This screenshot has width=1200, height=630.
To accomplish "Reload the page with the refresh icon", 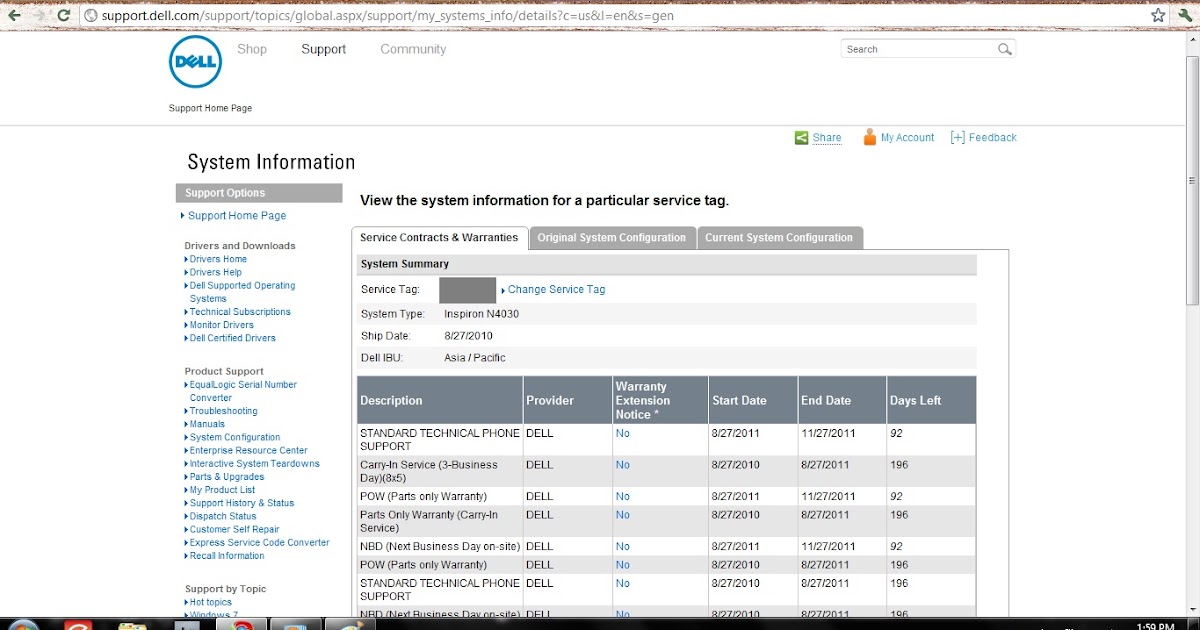I will coord(65,16).
